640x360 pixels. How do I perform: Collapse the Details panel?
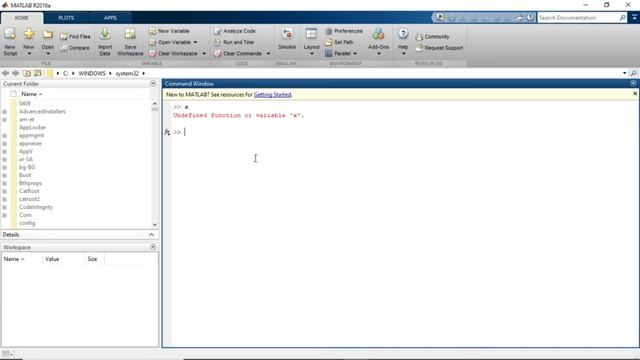click(x=151, y=235)
